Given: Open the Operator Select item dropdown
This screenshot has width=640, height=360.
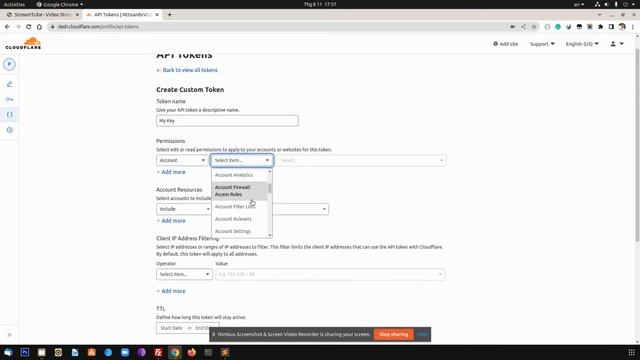Looking at the screenshot, I should (x=184, y=274).
